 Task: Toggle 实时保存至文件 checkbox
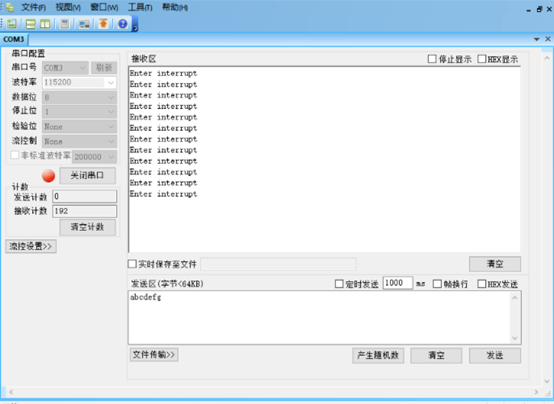pyautogui.click(x=132, y=264)
